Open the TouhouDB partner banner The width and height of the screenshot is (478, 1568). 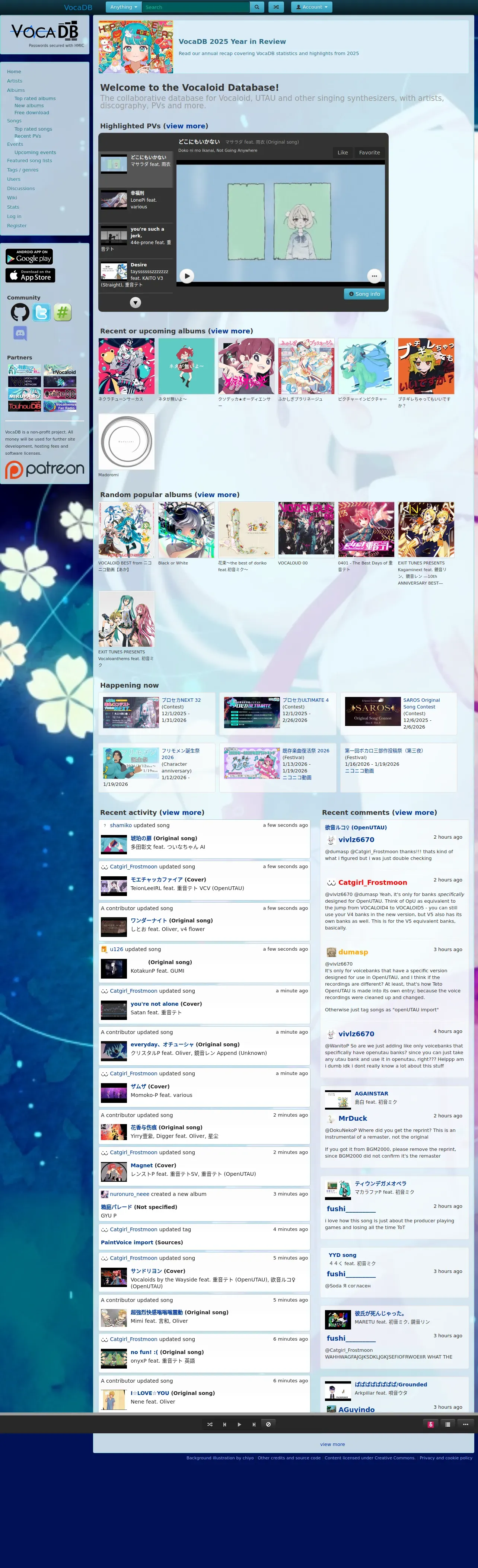[x=24, y=406]
